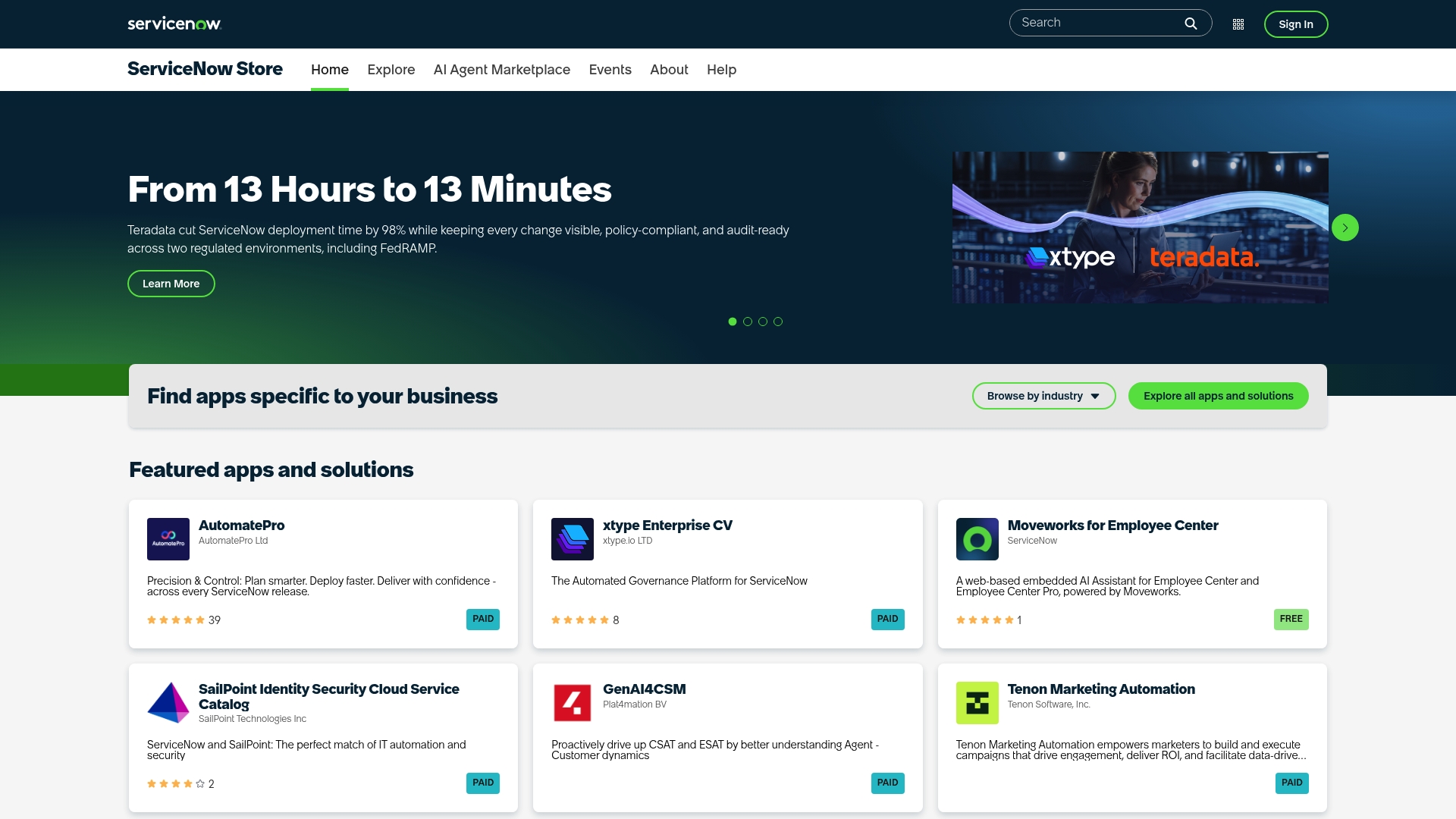The width and height of the screenshot is (1456, 819).
Task: Click the Moveworks star rating
Action: tap(985, 620)
